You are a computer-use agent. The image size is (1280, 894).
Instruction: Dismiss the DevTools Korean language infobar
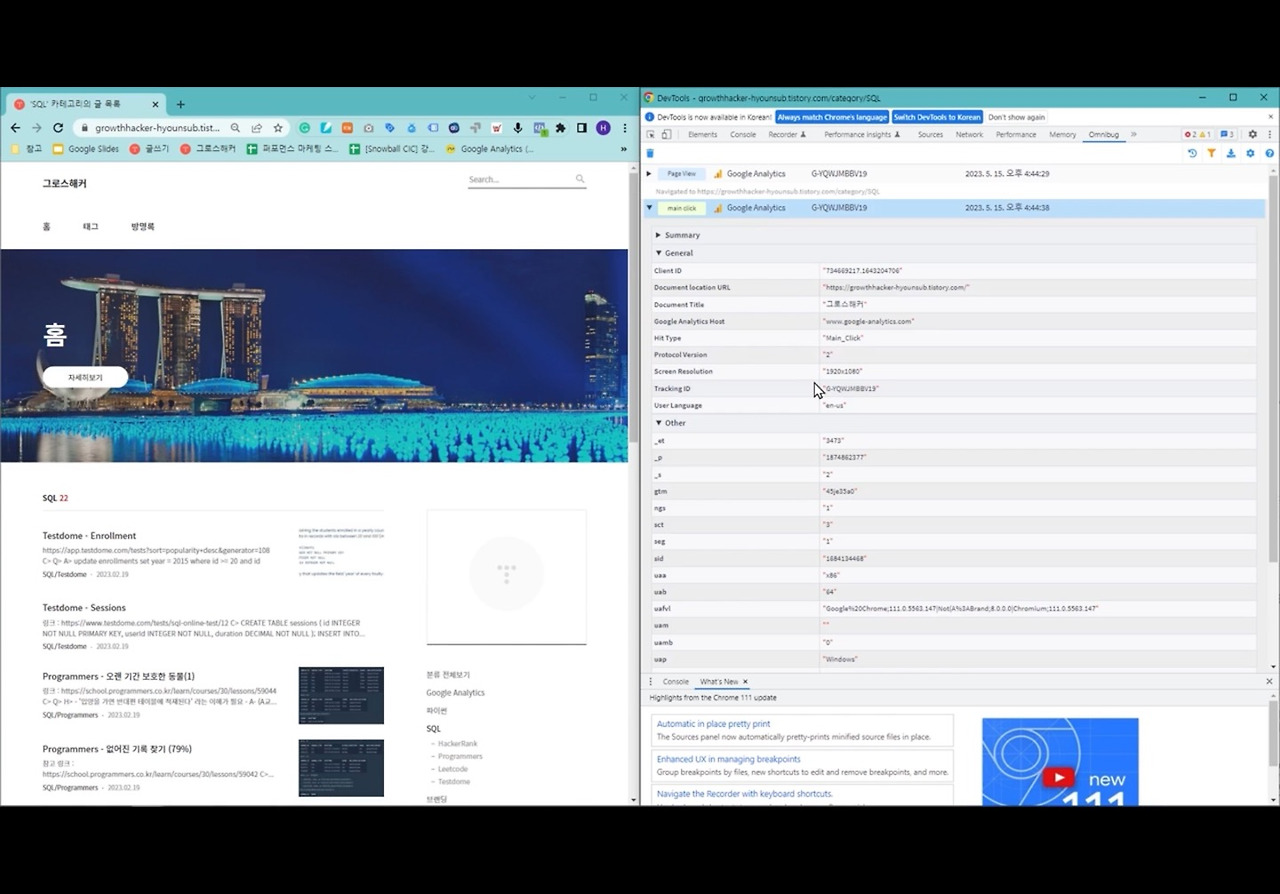pyautogui.click(x=1271, y=117)
